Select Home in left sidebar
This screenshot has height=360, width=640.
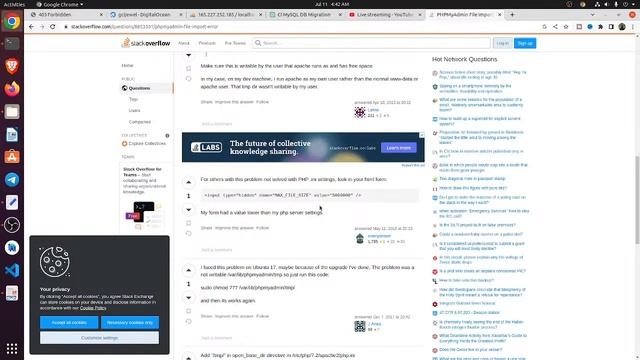(x=127, y=65)
